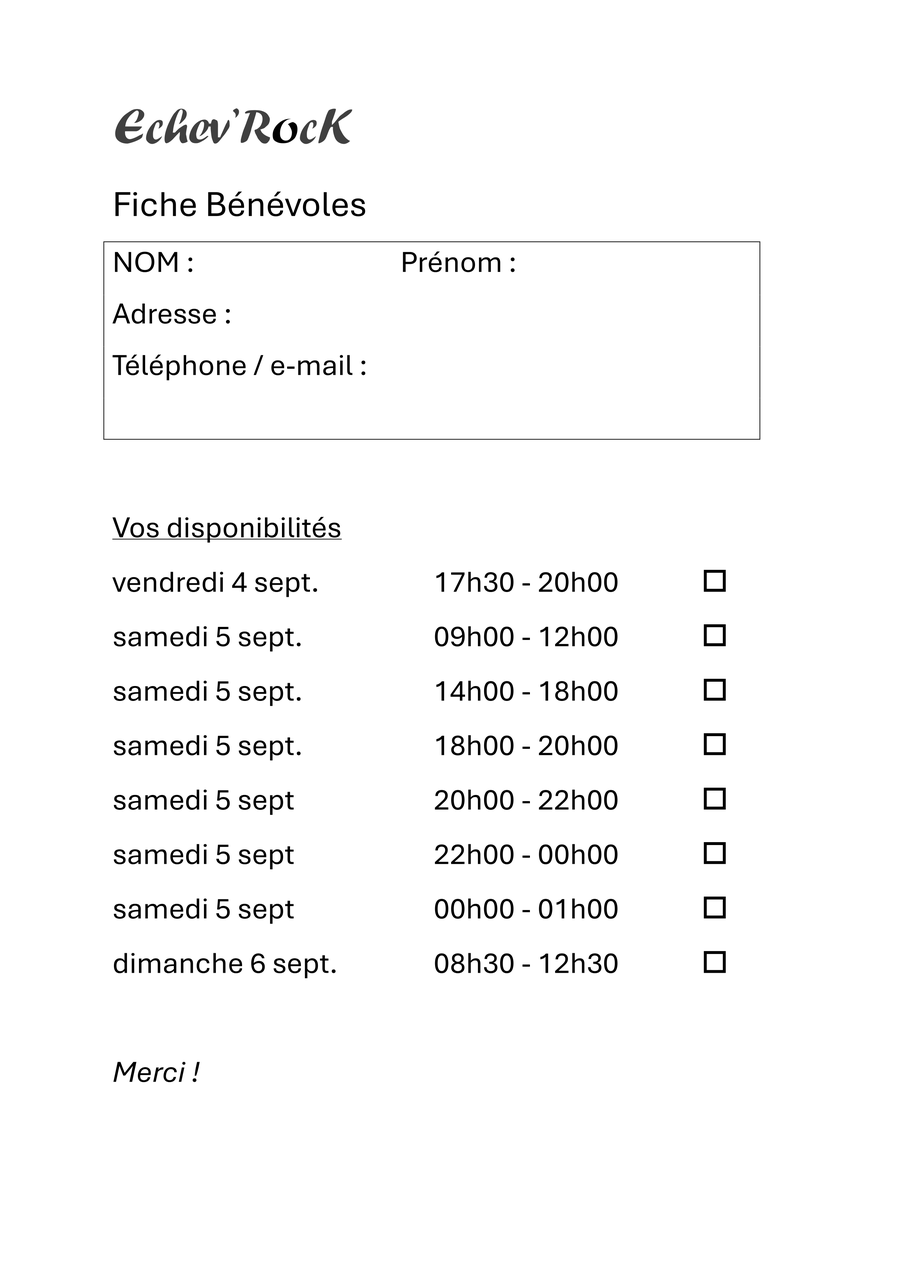900x1273 pixels.
Task: Click after the Prénom : label
Action: (x=635, y=263)
